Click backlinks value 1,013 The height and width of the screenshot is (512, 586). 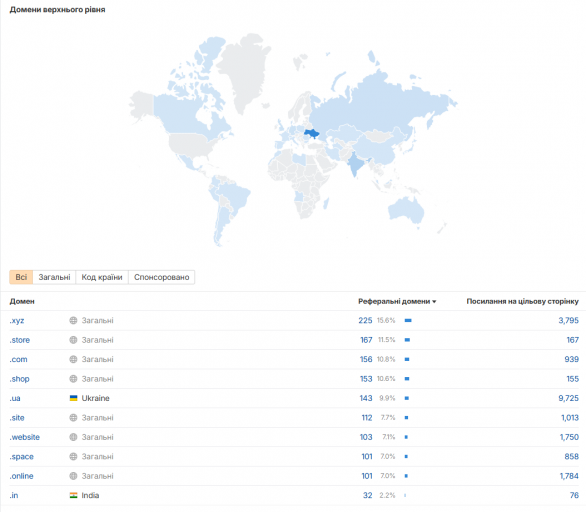tap(570, 418)
